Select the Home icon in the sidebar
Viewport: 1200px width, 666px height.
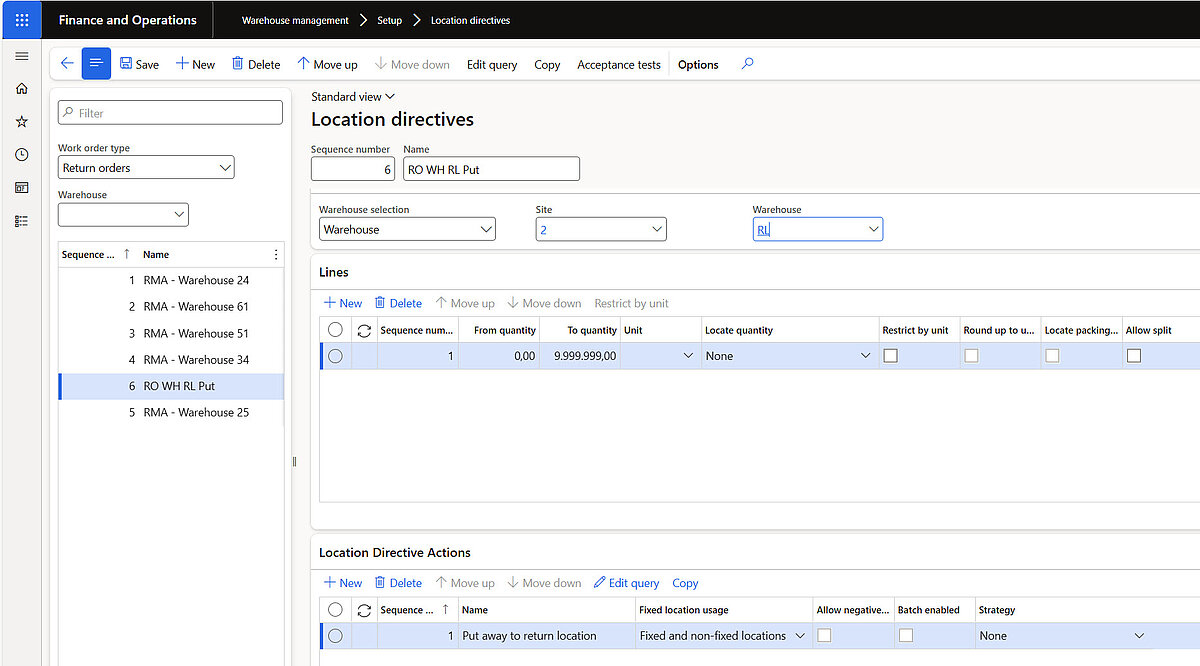click(x=21, y=88)
